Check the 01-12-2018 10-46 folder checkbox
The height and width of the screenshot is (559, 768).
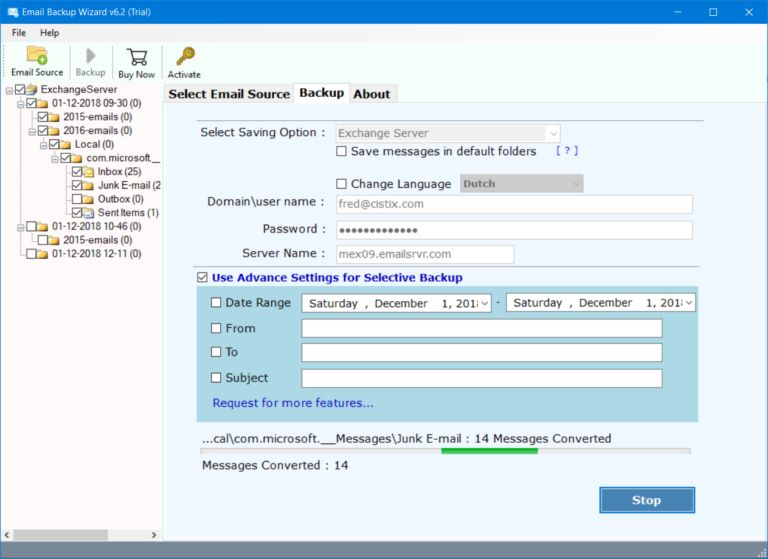[31, 226]
